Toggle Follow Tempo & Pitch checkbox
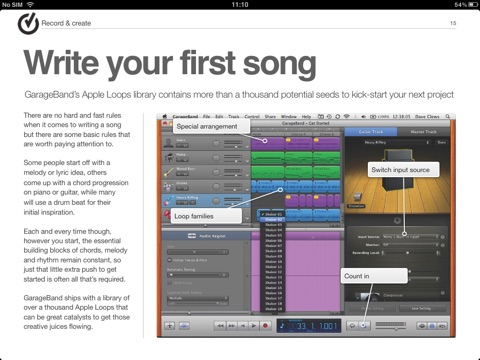480x360 pixels. (x=169, y=260)
